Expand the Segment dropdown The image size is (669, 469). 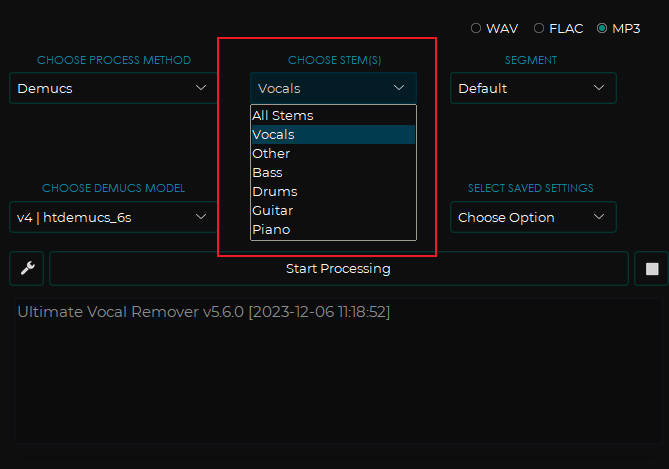click(x=532, y=88)
